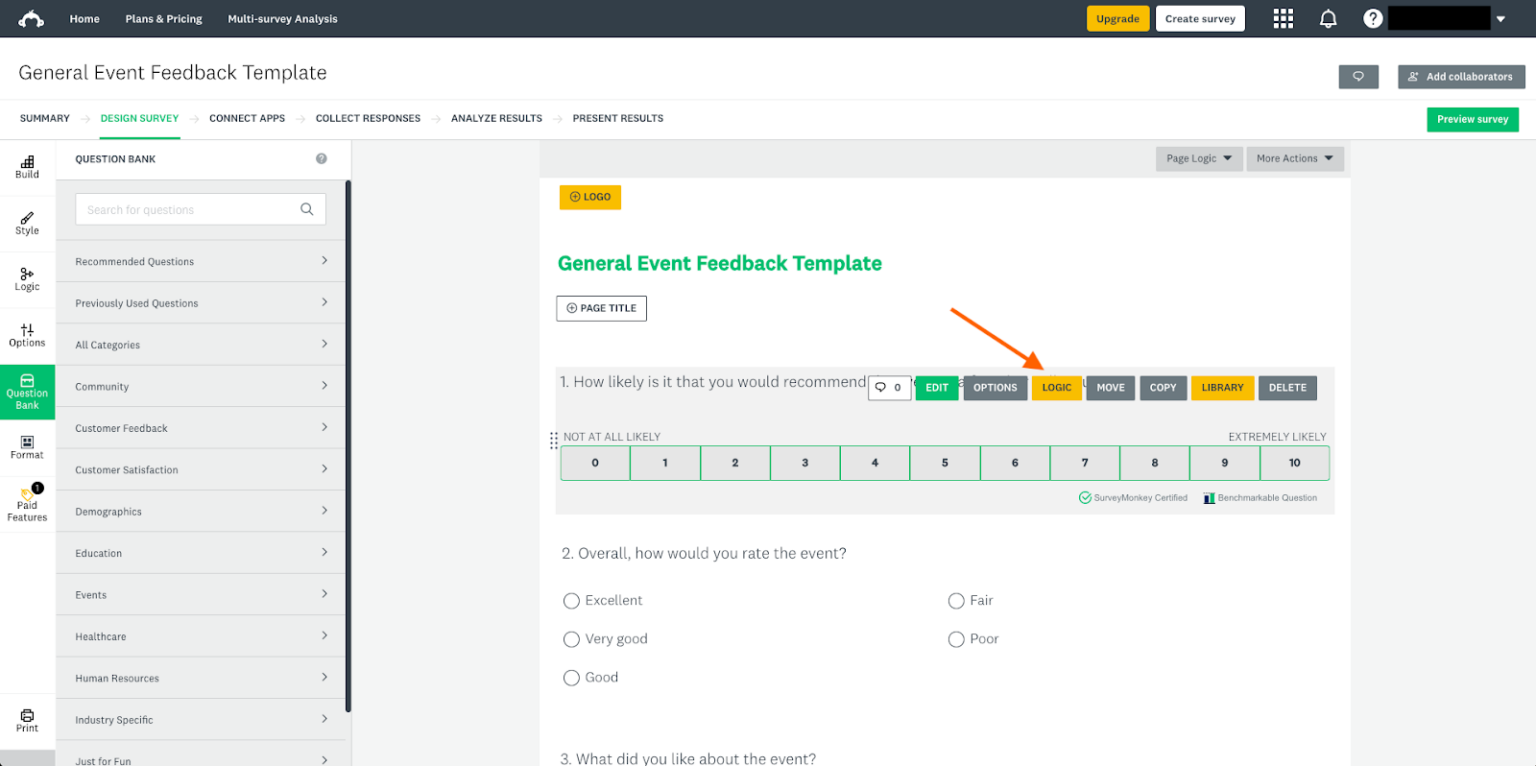Image resolution: width=1536 pixels, height=766 pixels.
Task: Open the notifications bell
Action: point(1329,18)
